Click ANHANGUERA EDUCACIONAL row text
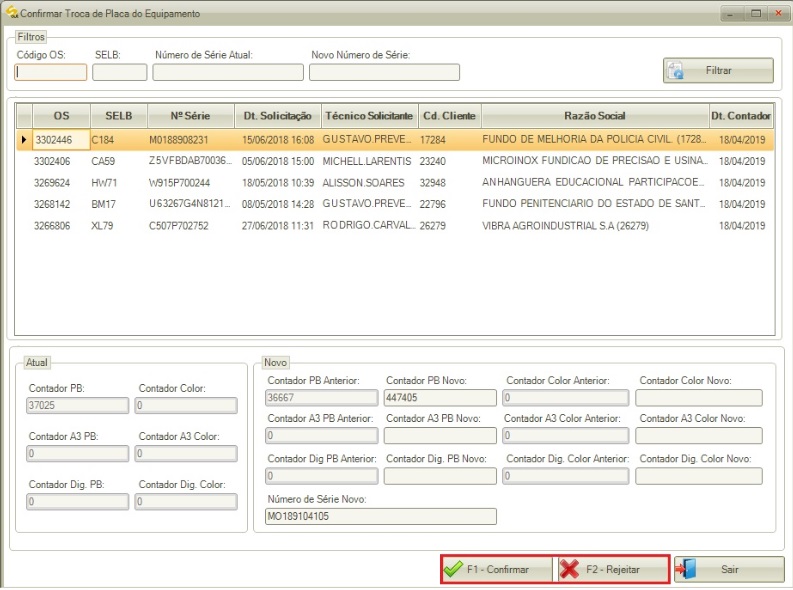The height and width of the screenshot is (590, 793). click(593, 182)
